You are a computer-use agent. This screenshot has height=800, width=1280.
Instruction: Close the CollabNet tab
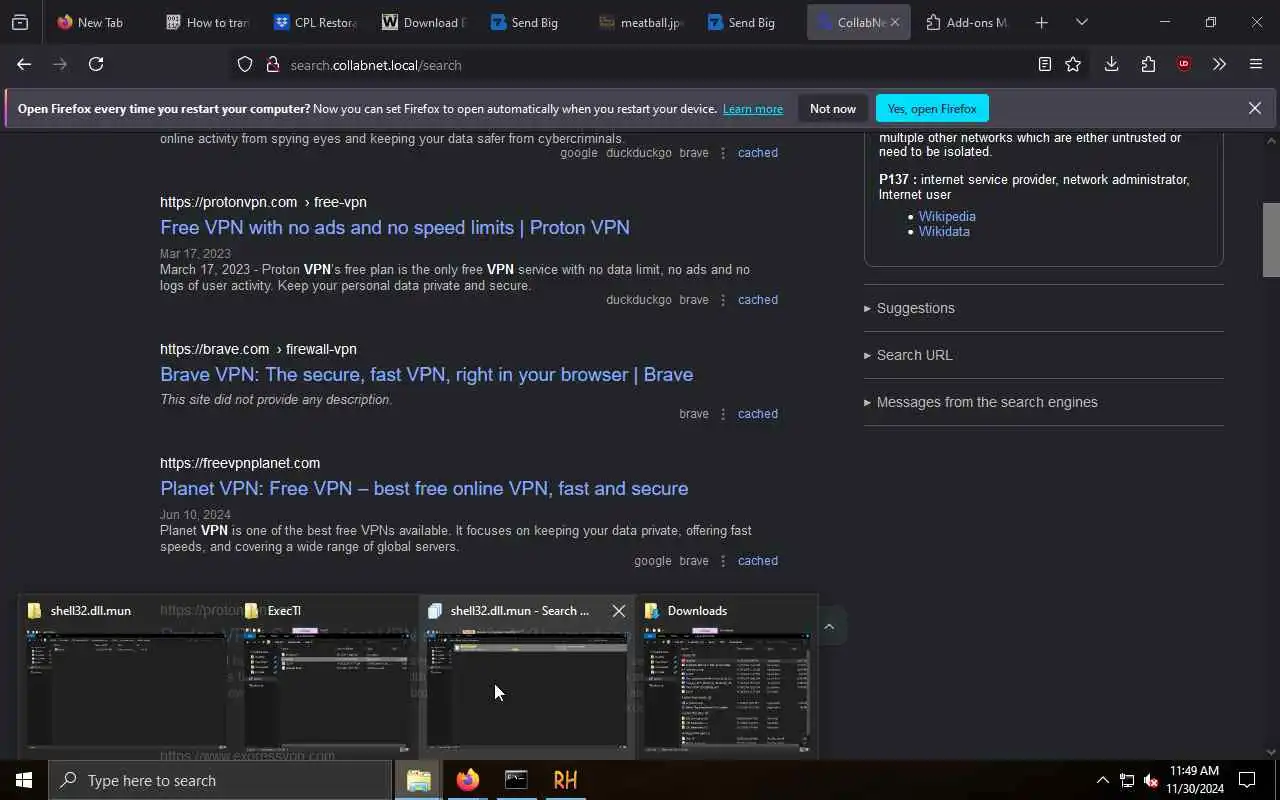[895, 22]
